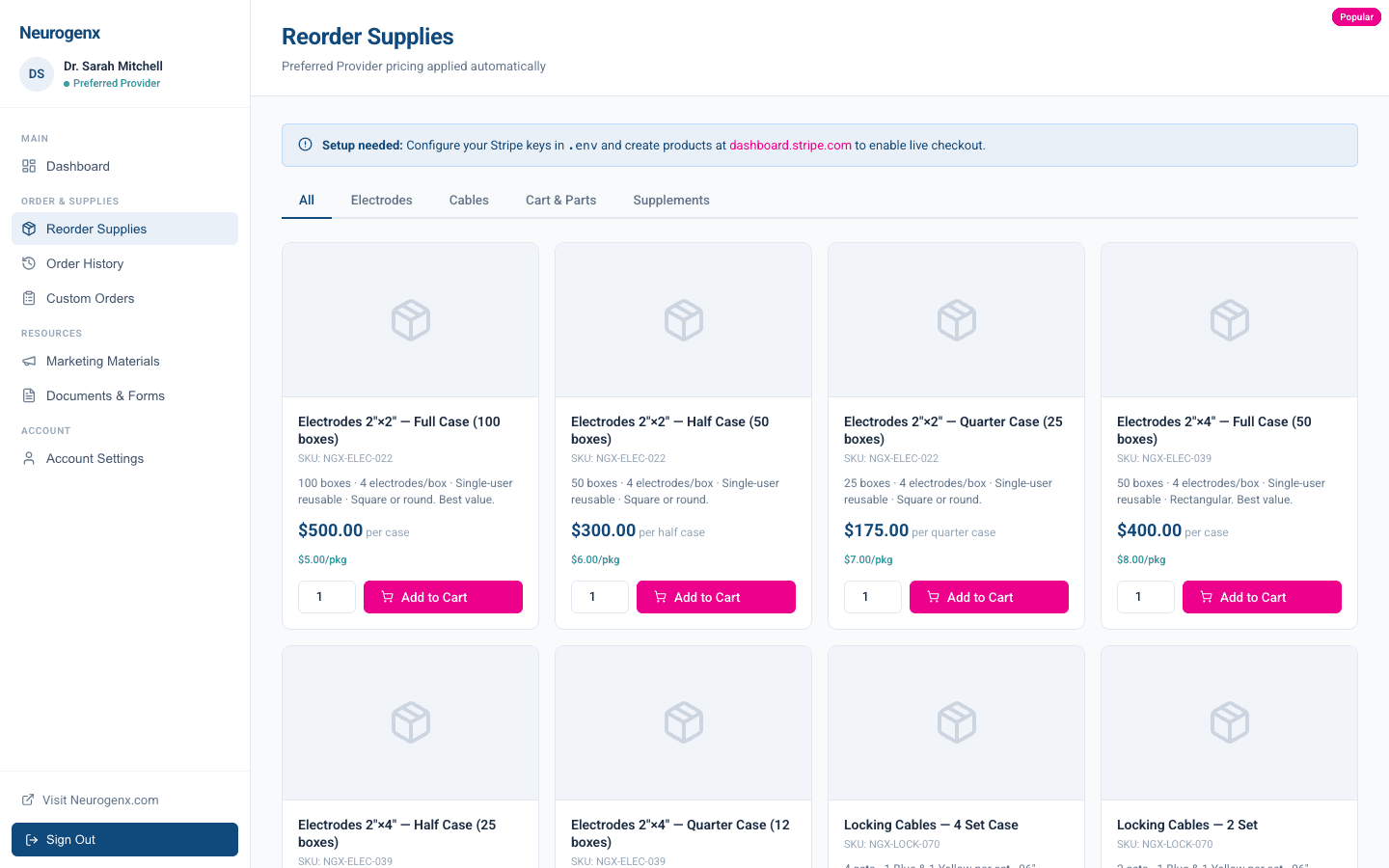Open Order History via its clock icon
The width and height of the screenshot is (1389, 868).
tap(30, 263)
